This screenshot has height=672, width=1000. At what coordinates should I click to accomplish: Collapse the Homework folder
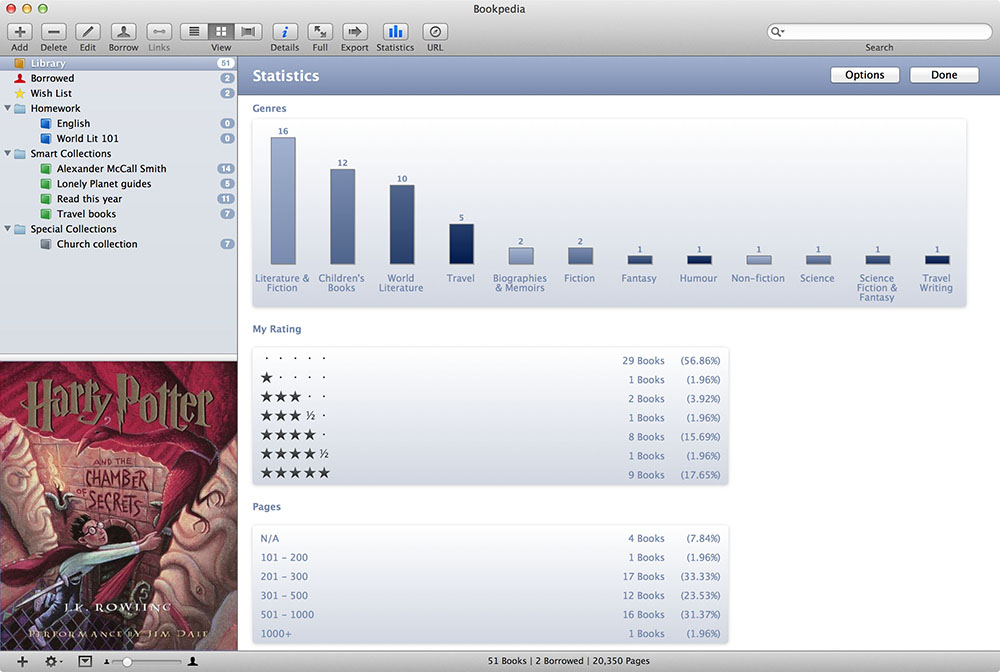[x=8, y=108]
